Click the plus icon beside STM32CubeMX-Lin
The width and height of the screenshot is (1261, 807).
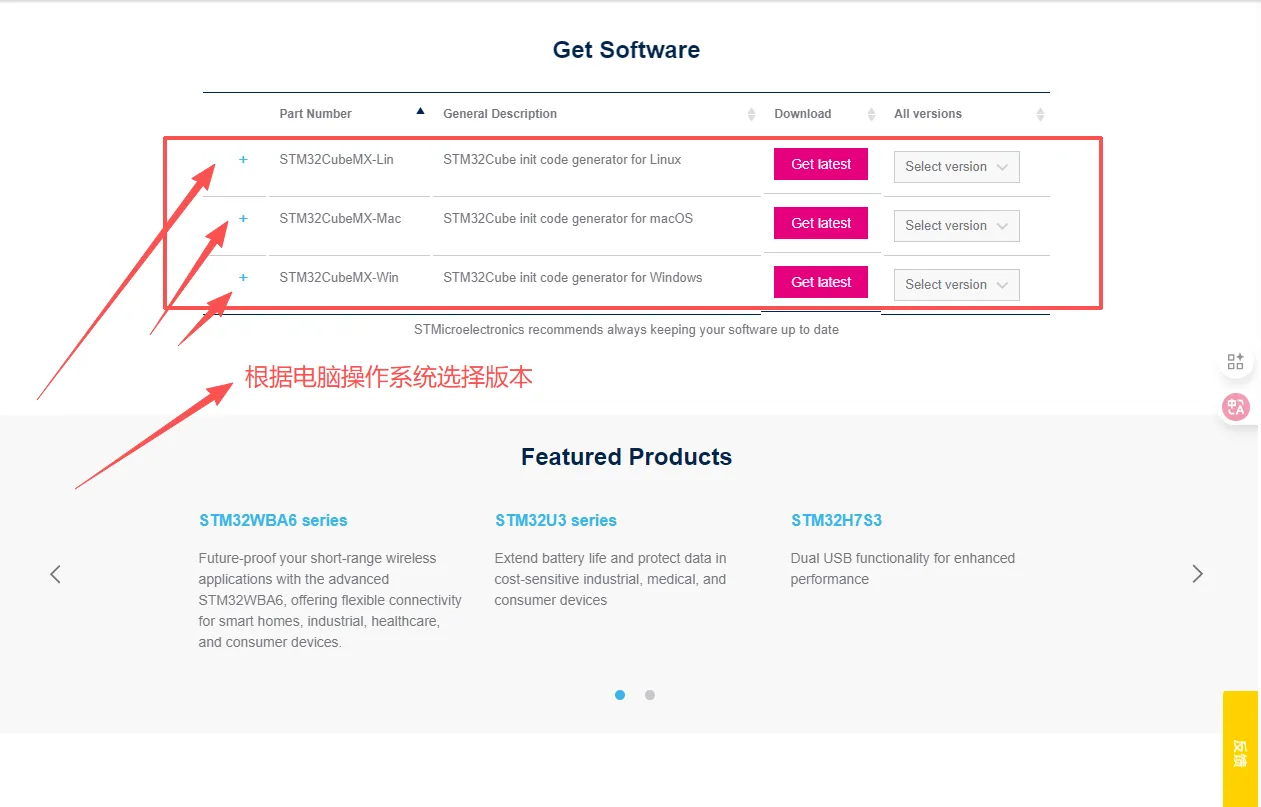point(243,159)
